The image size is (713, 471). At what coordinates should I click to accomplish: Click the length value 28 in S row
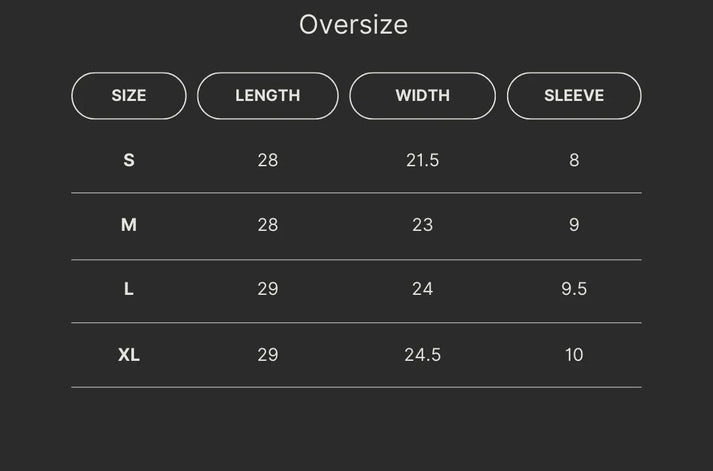pyautogui.click(x=268, y=160)
